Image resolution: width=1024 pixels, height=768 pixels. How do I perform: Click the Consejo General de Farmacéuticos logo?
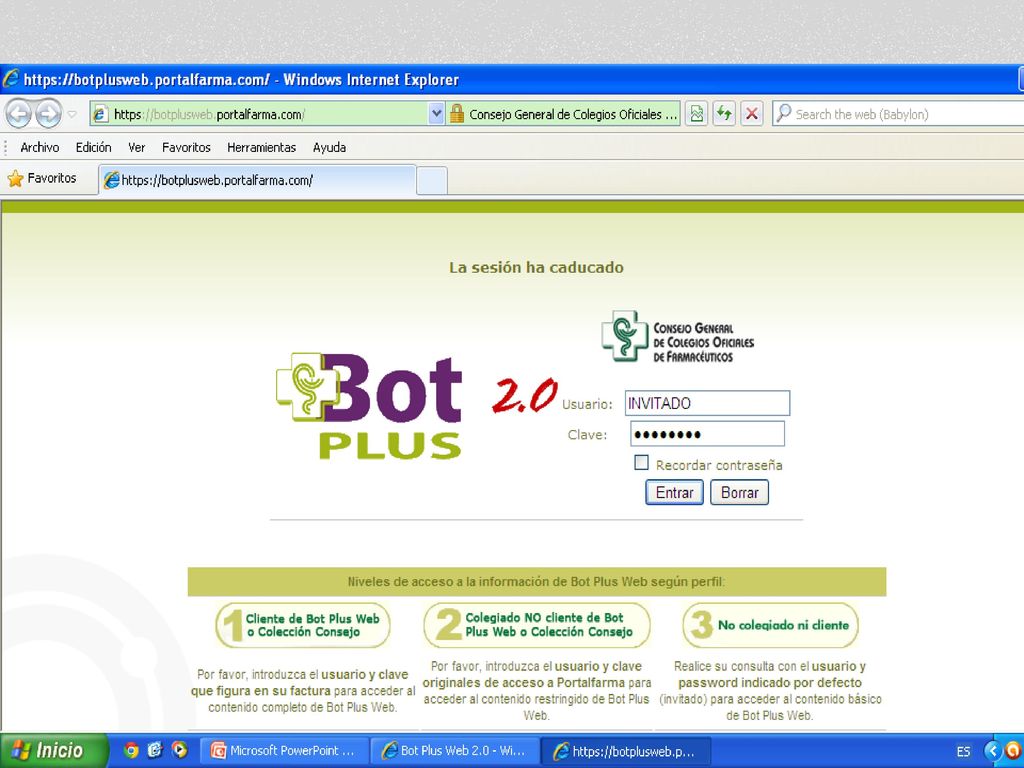tap(678, 336)
